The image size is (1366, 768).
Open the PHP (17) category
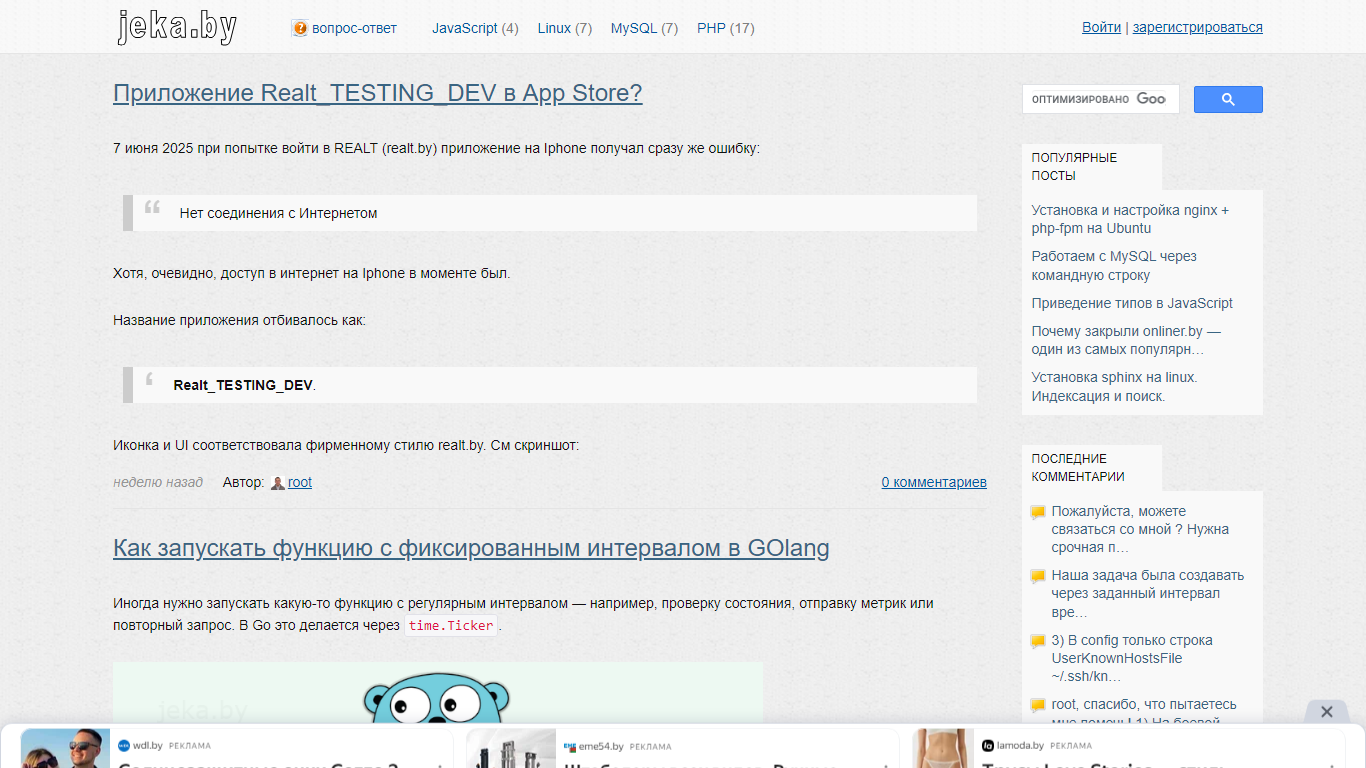coord(725,28)
